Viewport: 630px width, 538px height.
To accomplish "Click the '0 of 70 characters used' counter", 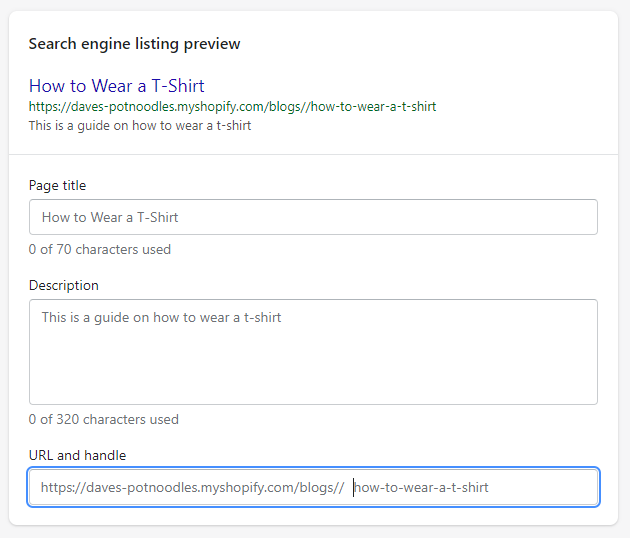I will 100,249.
